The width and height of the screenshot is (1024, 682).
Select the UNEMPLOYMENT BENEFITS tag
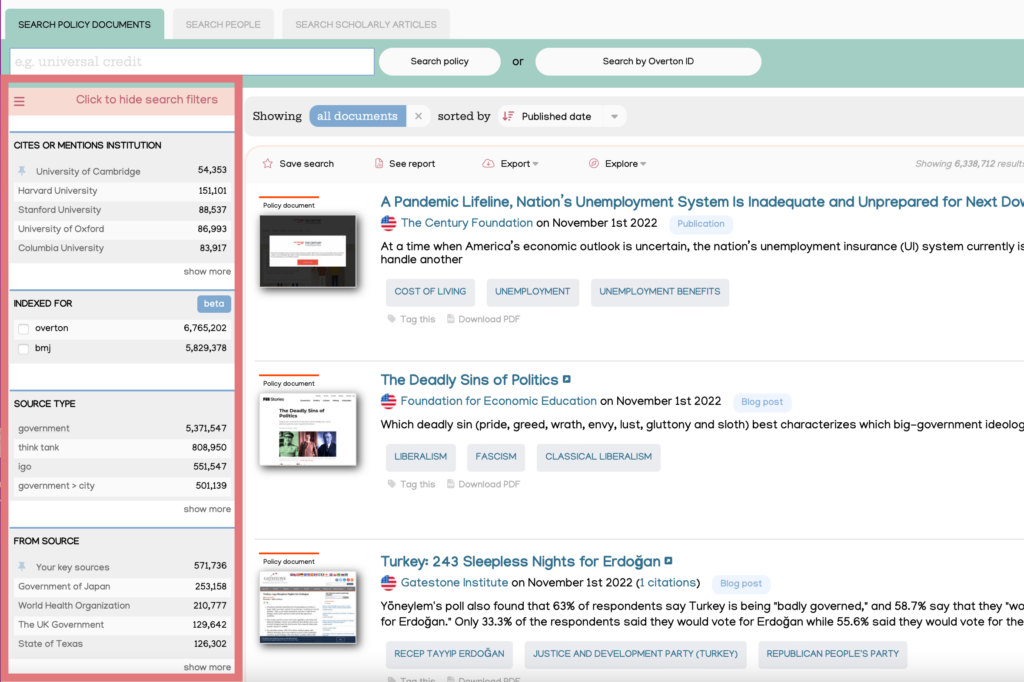click(x=660, y=292)
